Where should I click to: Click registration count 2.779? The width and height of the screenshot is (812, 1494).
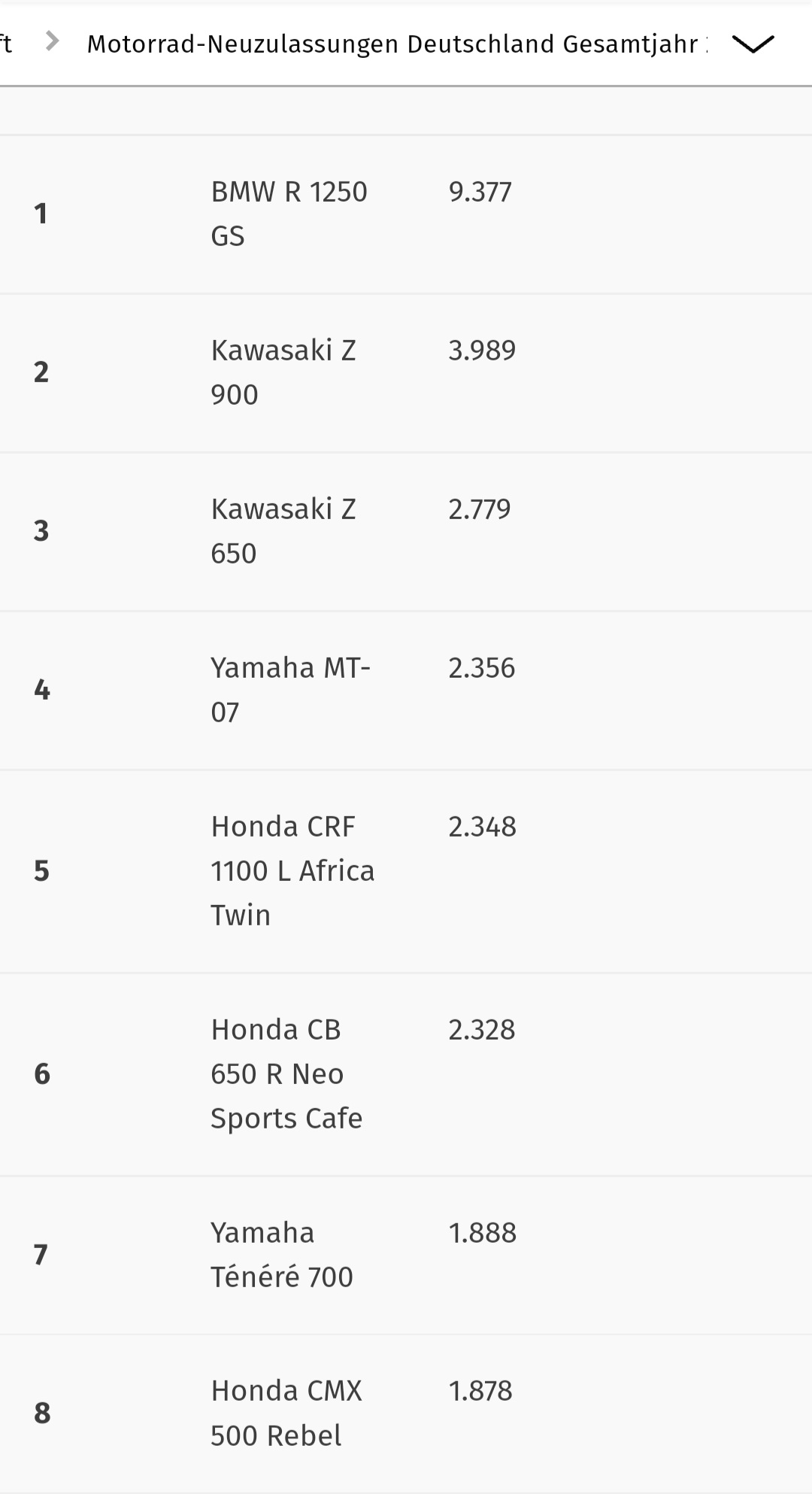click(x=480, y=509)
